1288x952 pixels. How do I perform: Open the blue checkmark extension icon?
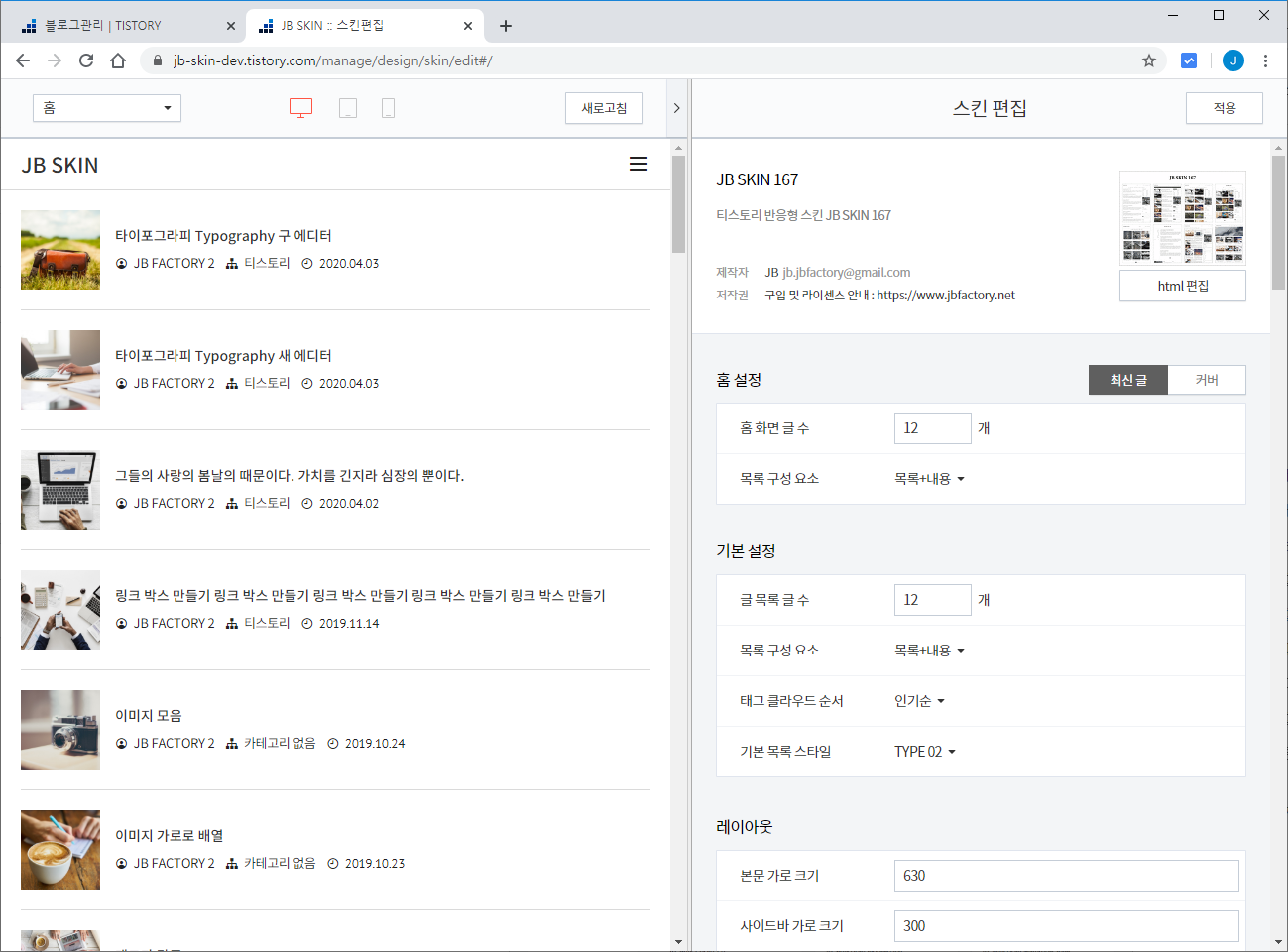click(x=1189, y=60)
